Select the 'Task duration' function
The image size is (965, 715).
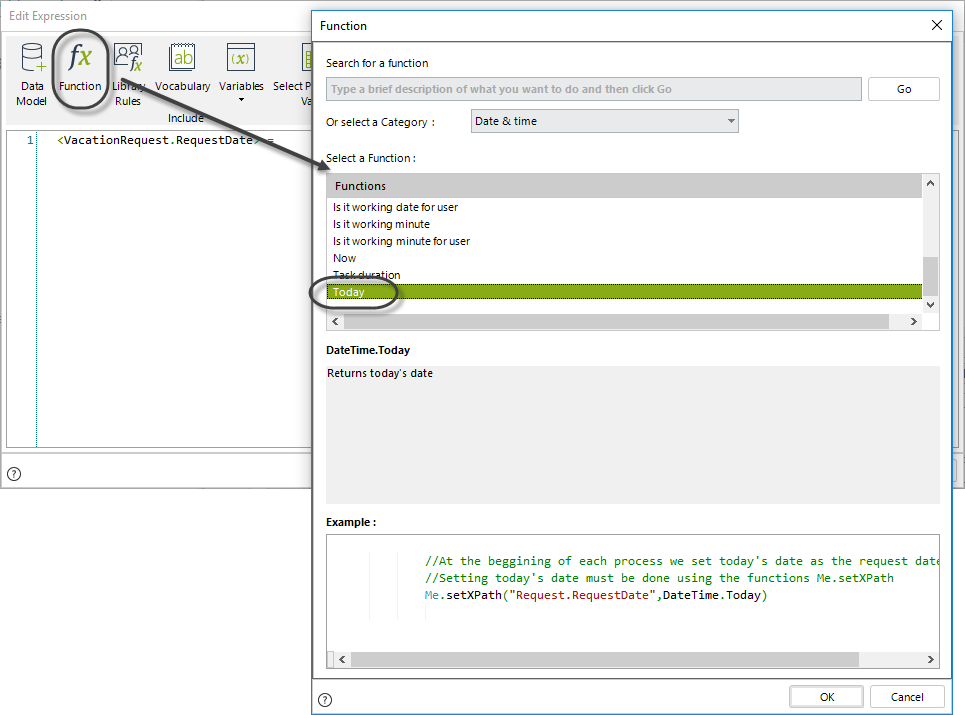tap(624, 275)
